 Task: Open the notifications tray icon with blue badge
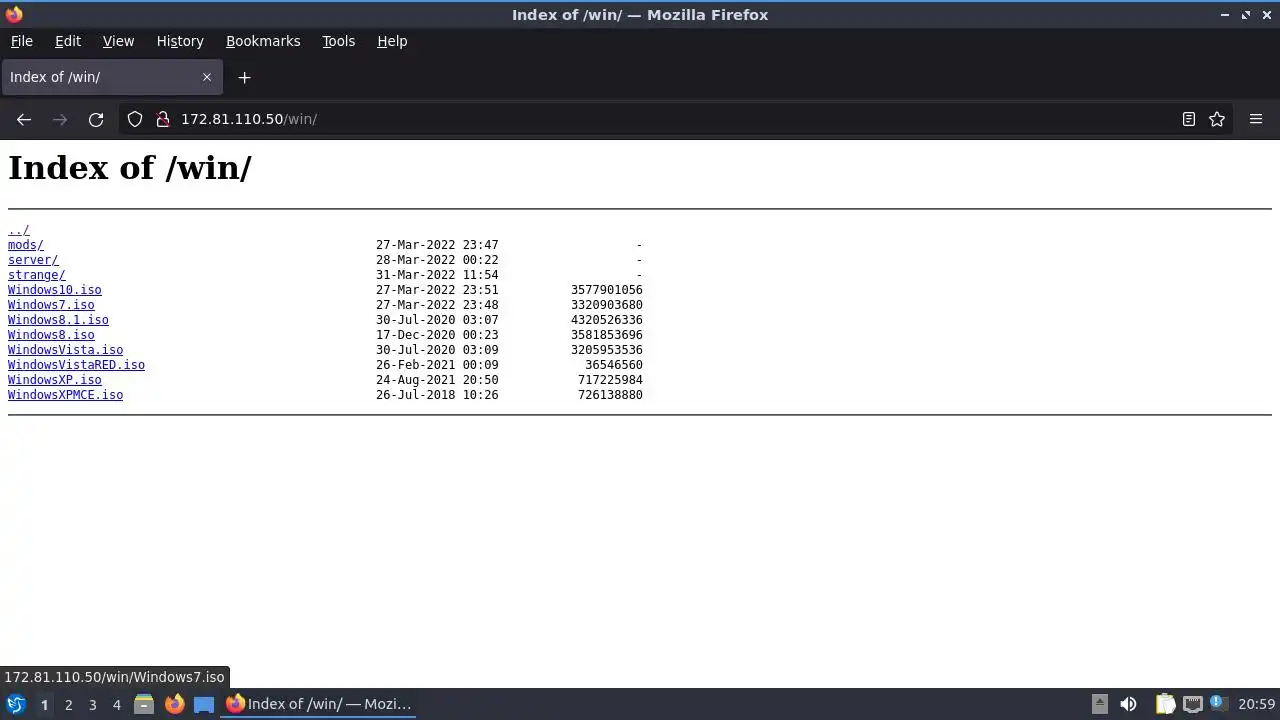coord(1218,704)
